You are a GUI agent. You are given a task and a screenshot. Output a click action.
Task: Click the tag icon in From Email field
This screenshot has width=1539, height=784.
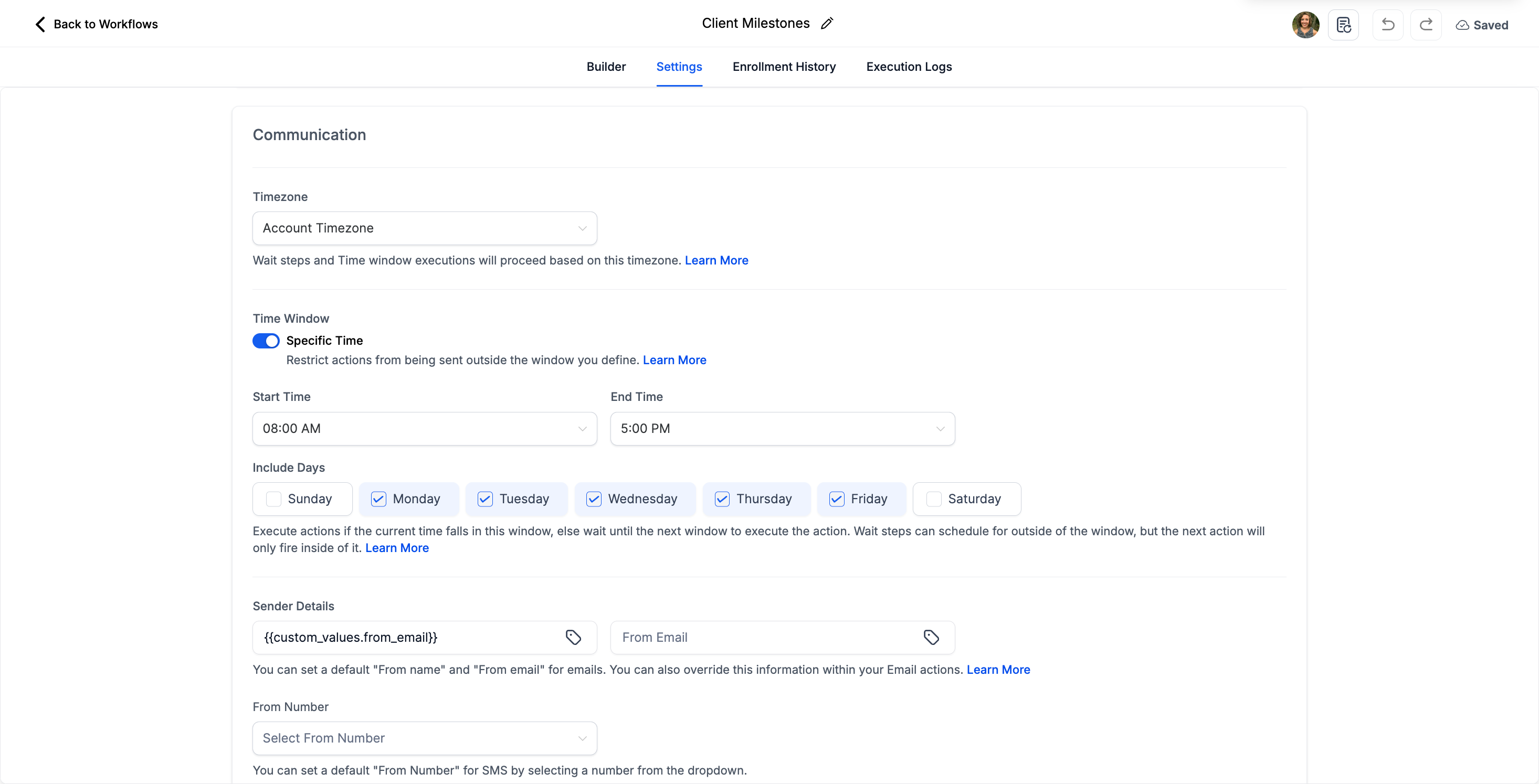click(931, 637)
